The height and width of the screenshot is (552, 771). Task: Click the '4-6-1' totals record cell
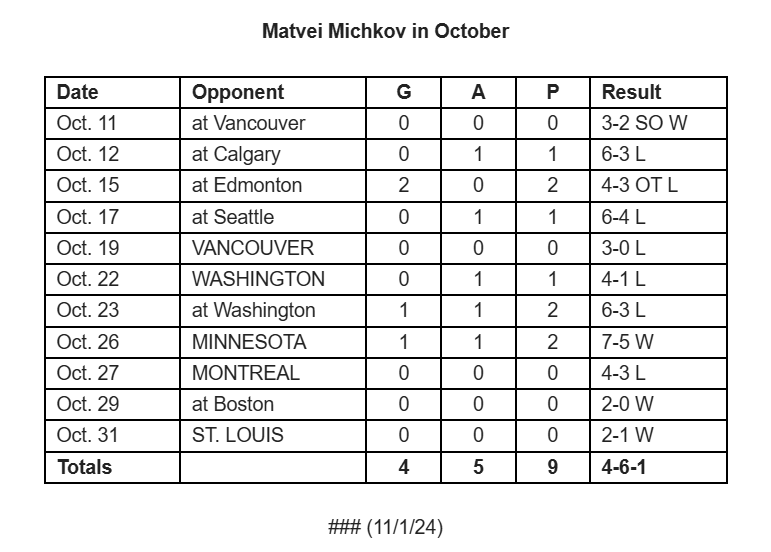658,467
